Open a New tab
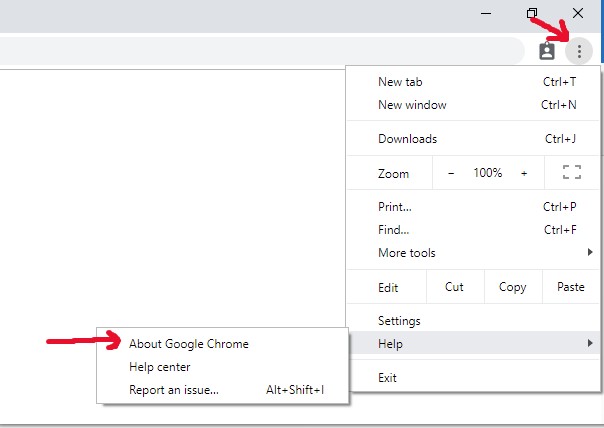Screen dimensions: 604x428 tap(402, 82)
